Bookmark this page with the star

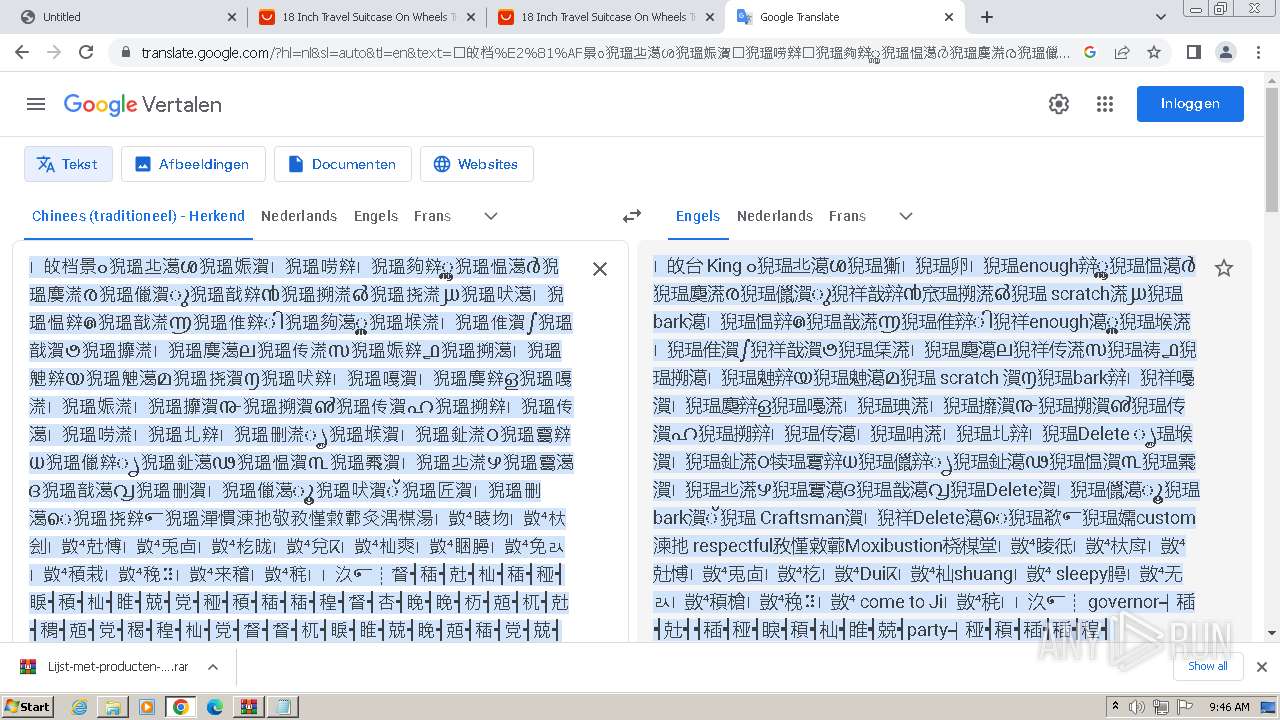click(x=1154, y=52)
